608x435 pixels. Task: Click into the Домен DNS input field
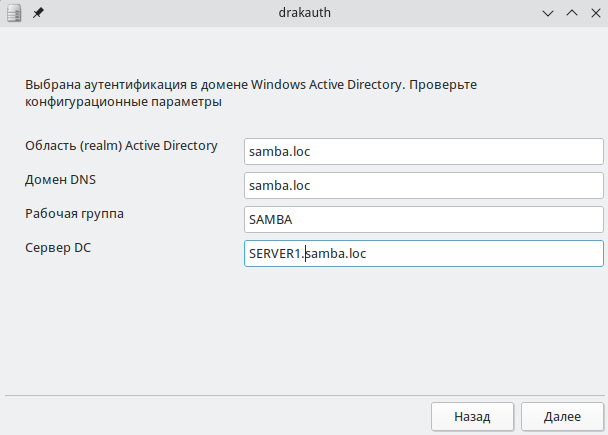423,185
